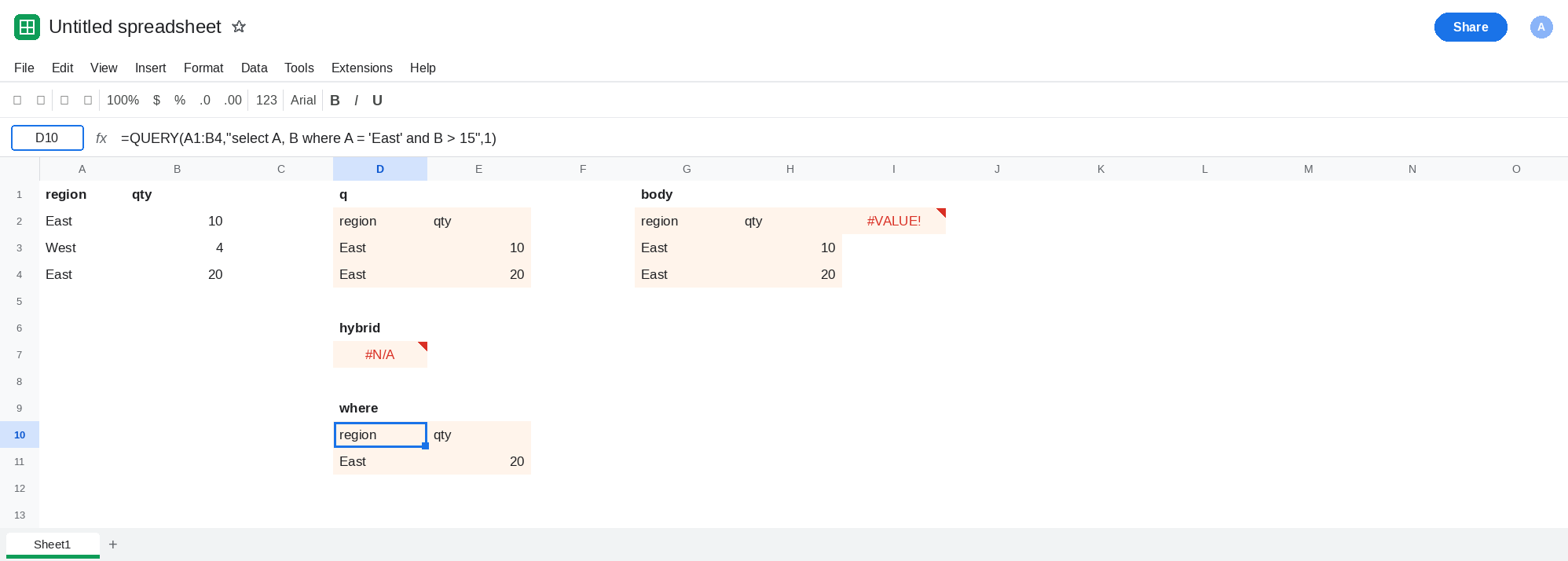This screenshot has height=561, width=1568.
Task: Select the 'West' cell
Action: coord(82,247)
